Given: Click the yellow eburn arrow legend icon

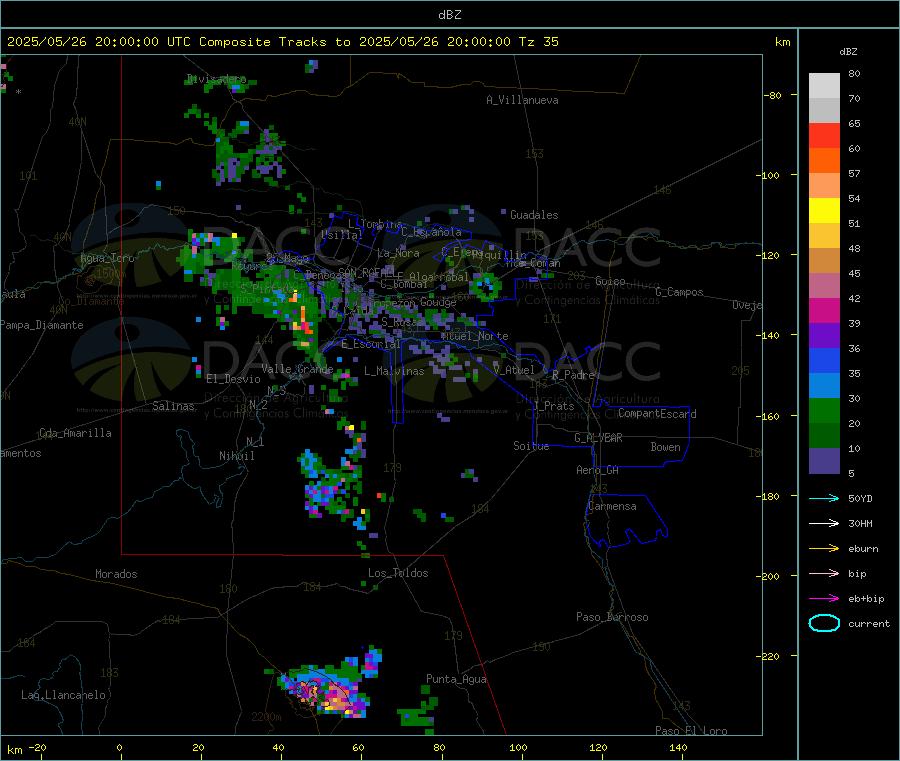Looking at the screenshot, I should tap(824, 549).
